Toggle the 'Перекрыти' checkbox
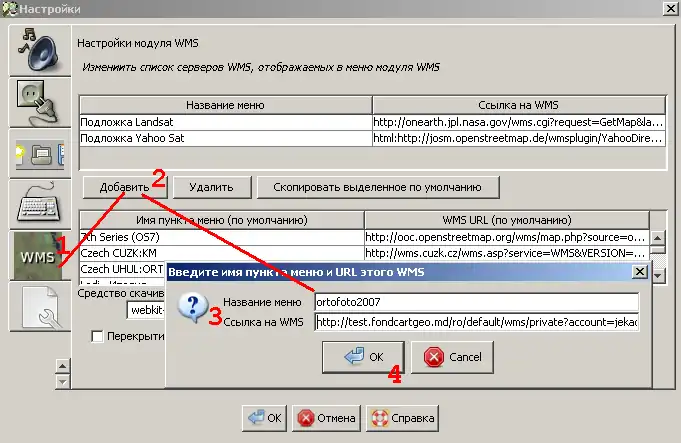Screen dimensions: 681x443 pyautogui.click(x=97, y=338)
